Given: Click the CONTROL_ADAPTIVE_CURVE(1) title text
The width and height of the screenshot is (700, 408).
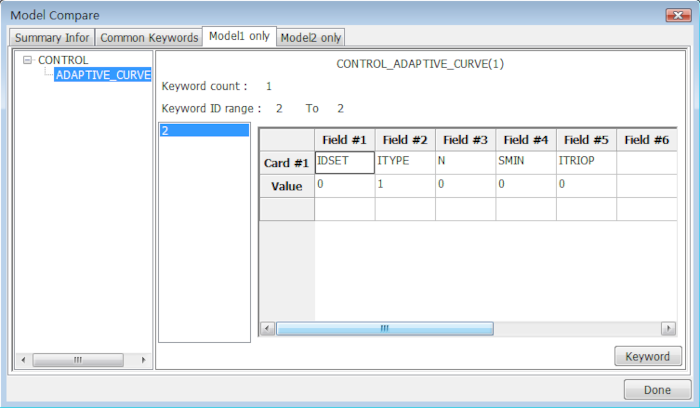Looking at the screenshot, I should click(420, 64).
